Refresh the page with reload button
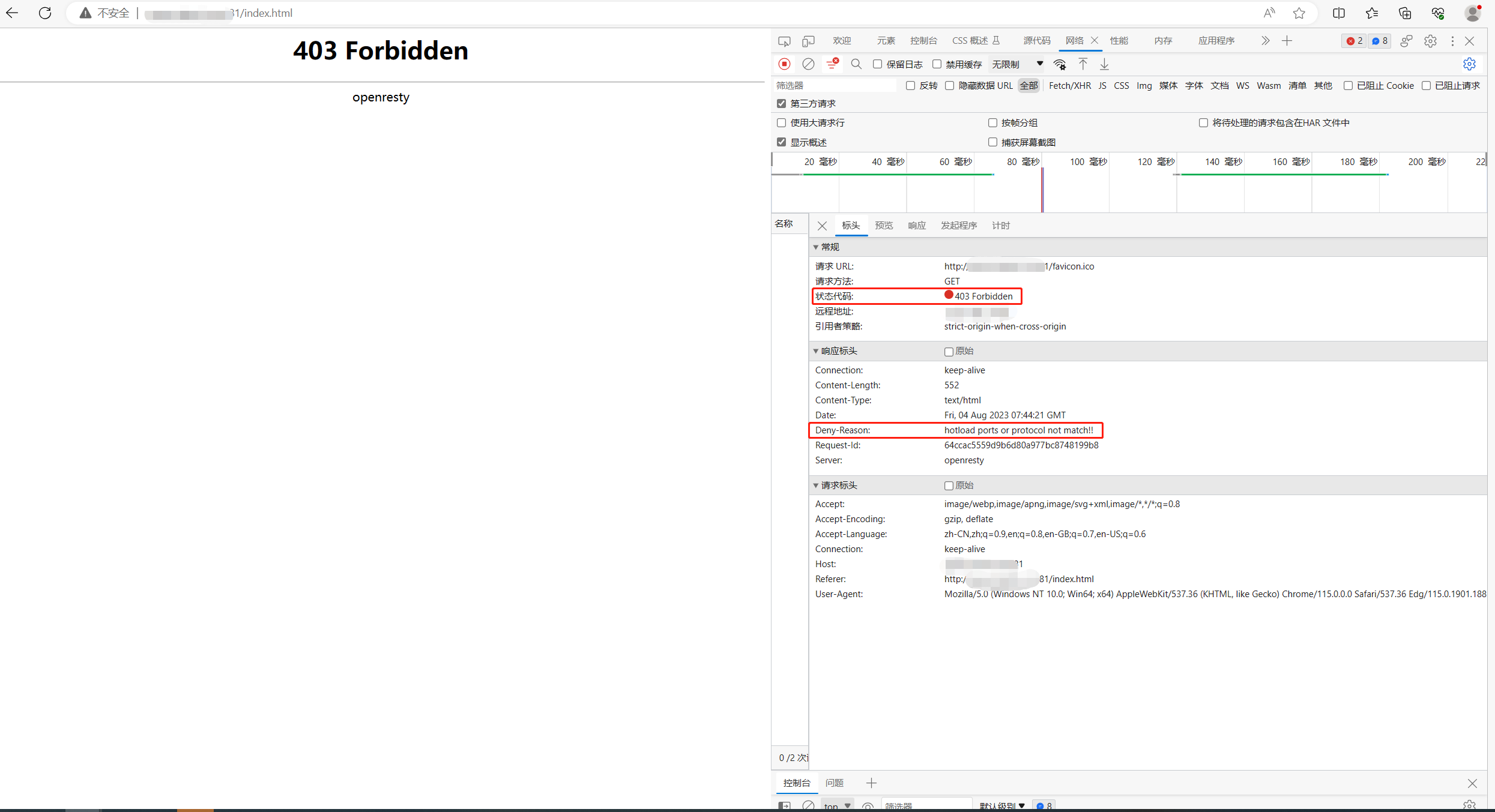 click(45, 13)
